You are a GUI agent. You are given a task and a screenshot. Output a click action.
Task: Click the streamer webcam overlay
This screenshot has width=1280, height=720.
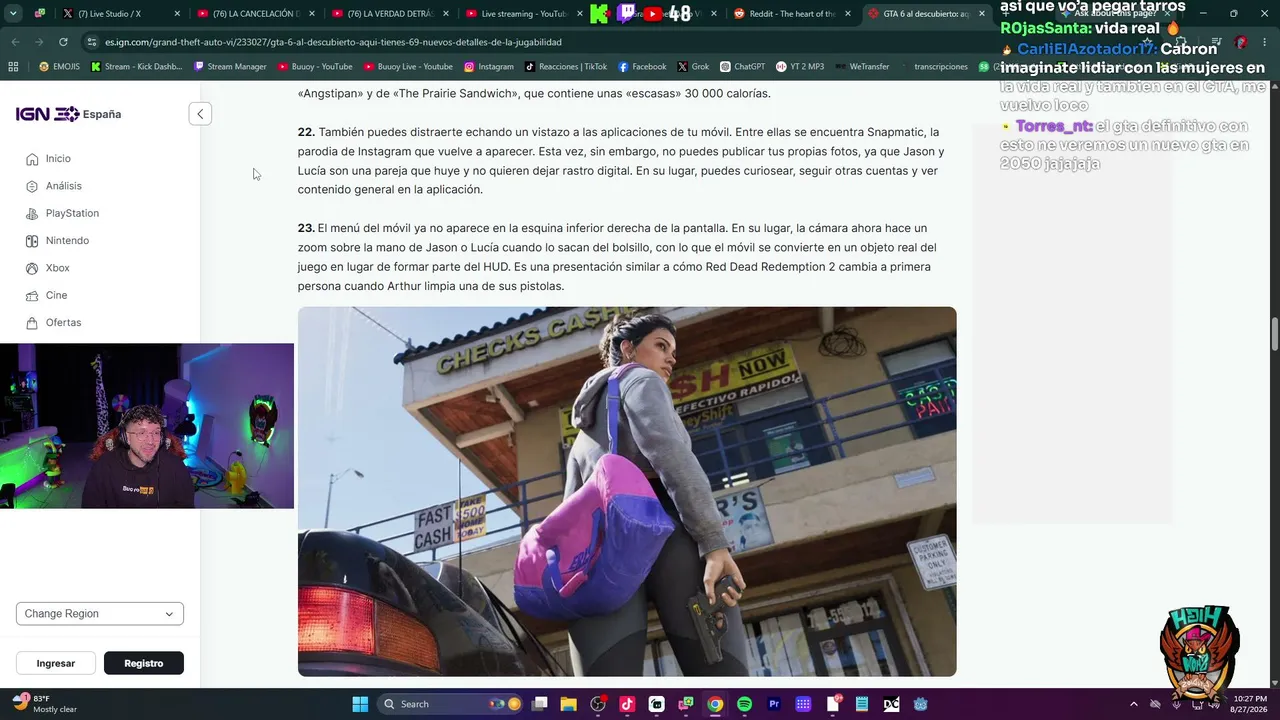click(147, 426)
